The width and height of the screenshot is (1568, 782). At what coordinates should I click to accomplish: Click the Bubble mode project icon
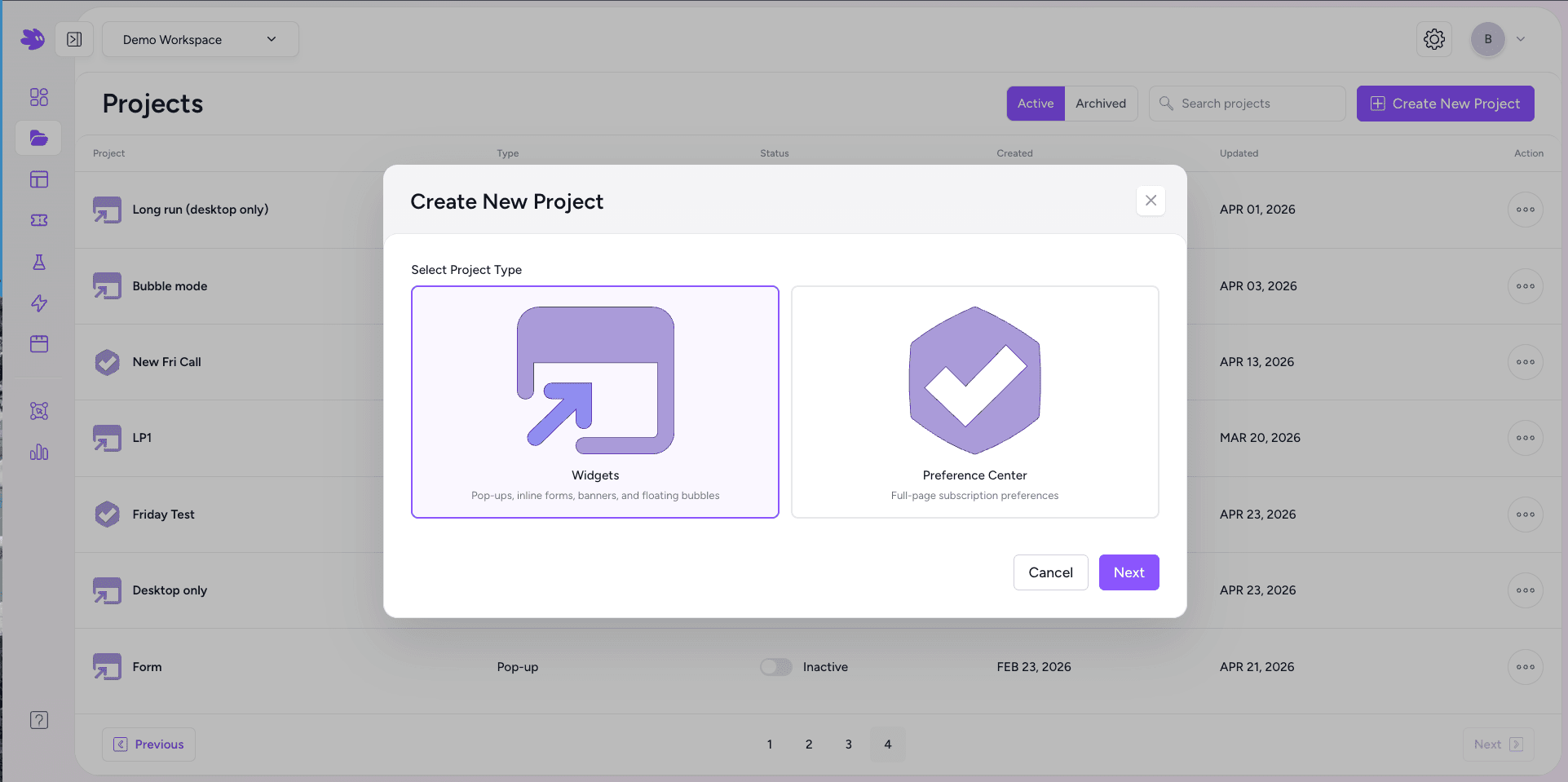(x=107, y=286)
